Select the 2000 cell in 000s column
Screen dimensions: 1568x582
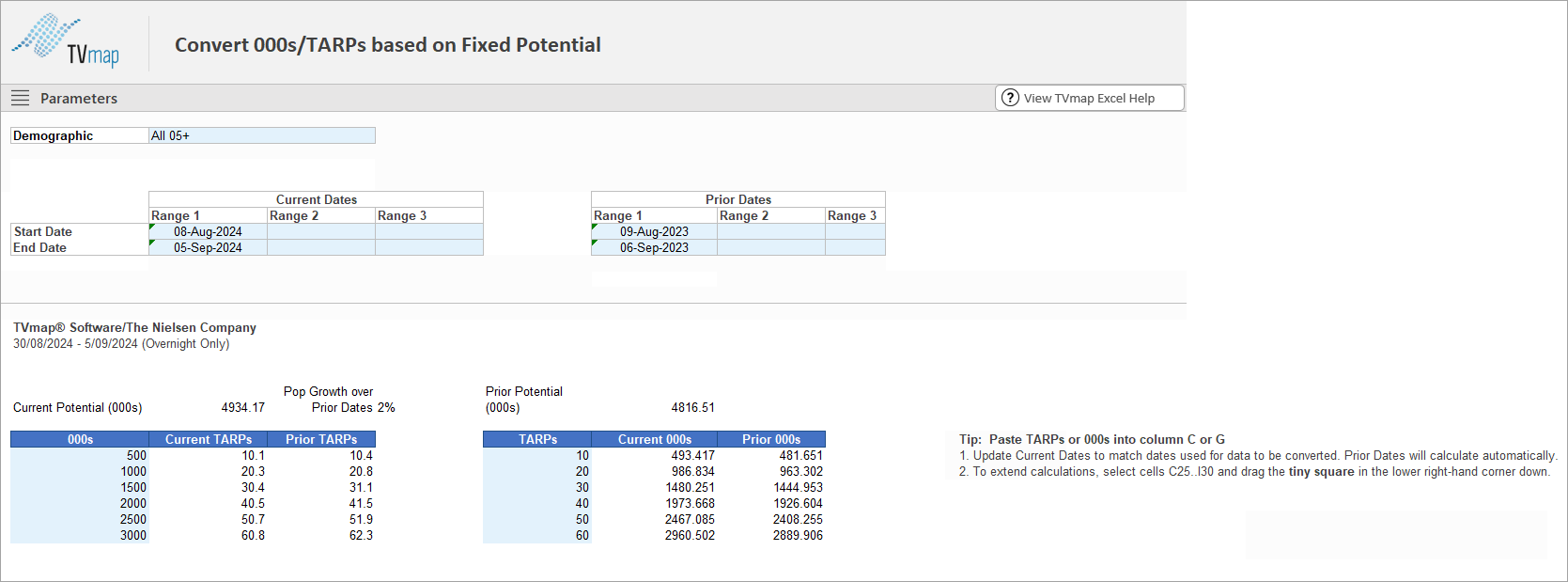80,503
